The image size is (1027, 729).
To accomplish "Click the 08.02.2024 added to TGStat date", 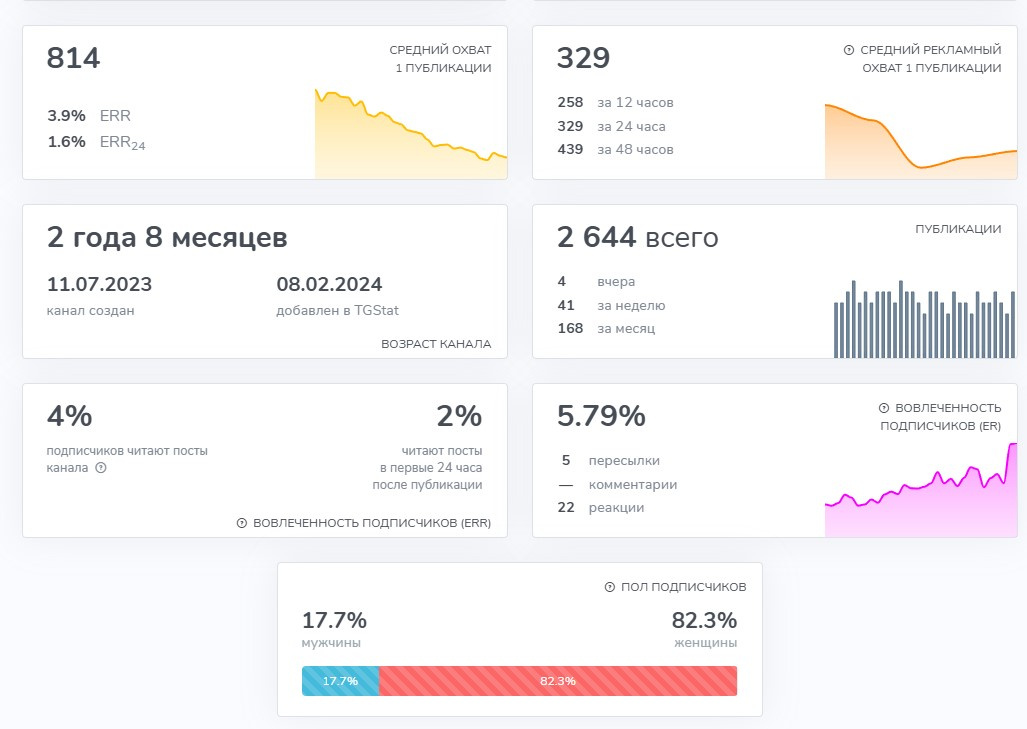I will click(x=329, y=284).
